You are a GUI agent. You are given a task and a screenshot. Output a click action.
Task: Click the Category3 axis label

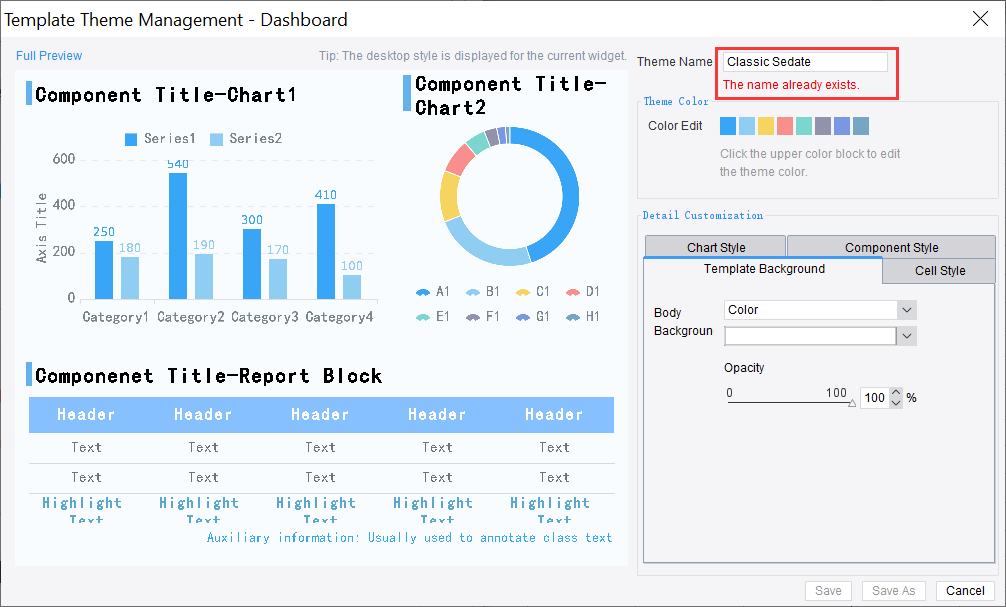point(264,317)
